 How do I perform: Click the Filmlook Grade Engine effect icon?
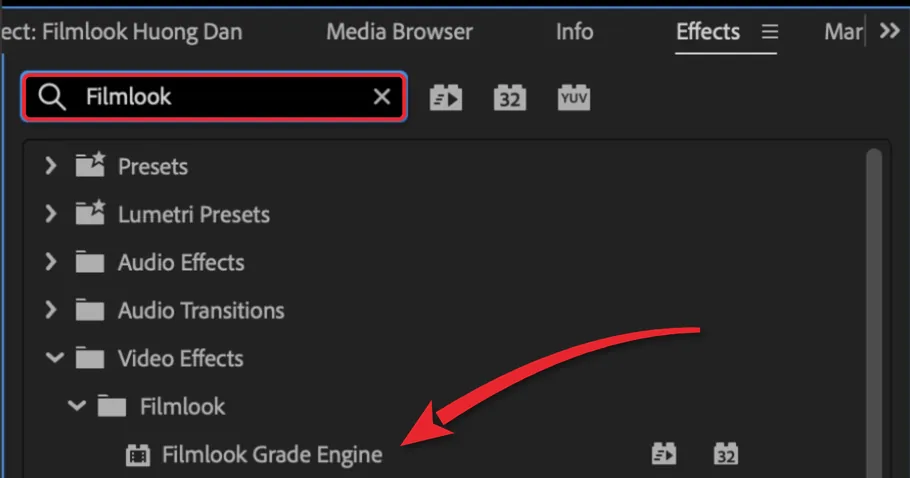pos(138,455)
